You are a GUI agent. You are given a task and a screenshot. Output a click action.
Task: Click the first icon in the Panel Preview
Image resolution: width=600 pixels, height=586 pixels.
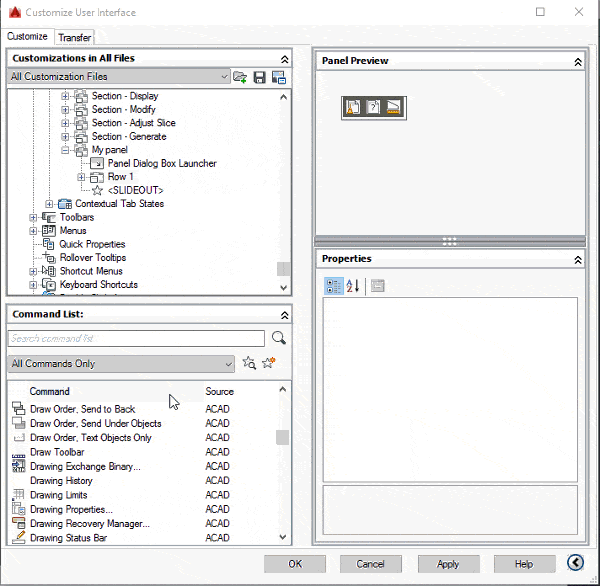353,107
